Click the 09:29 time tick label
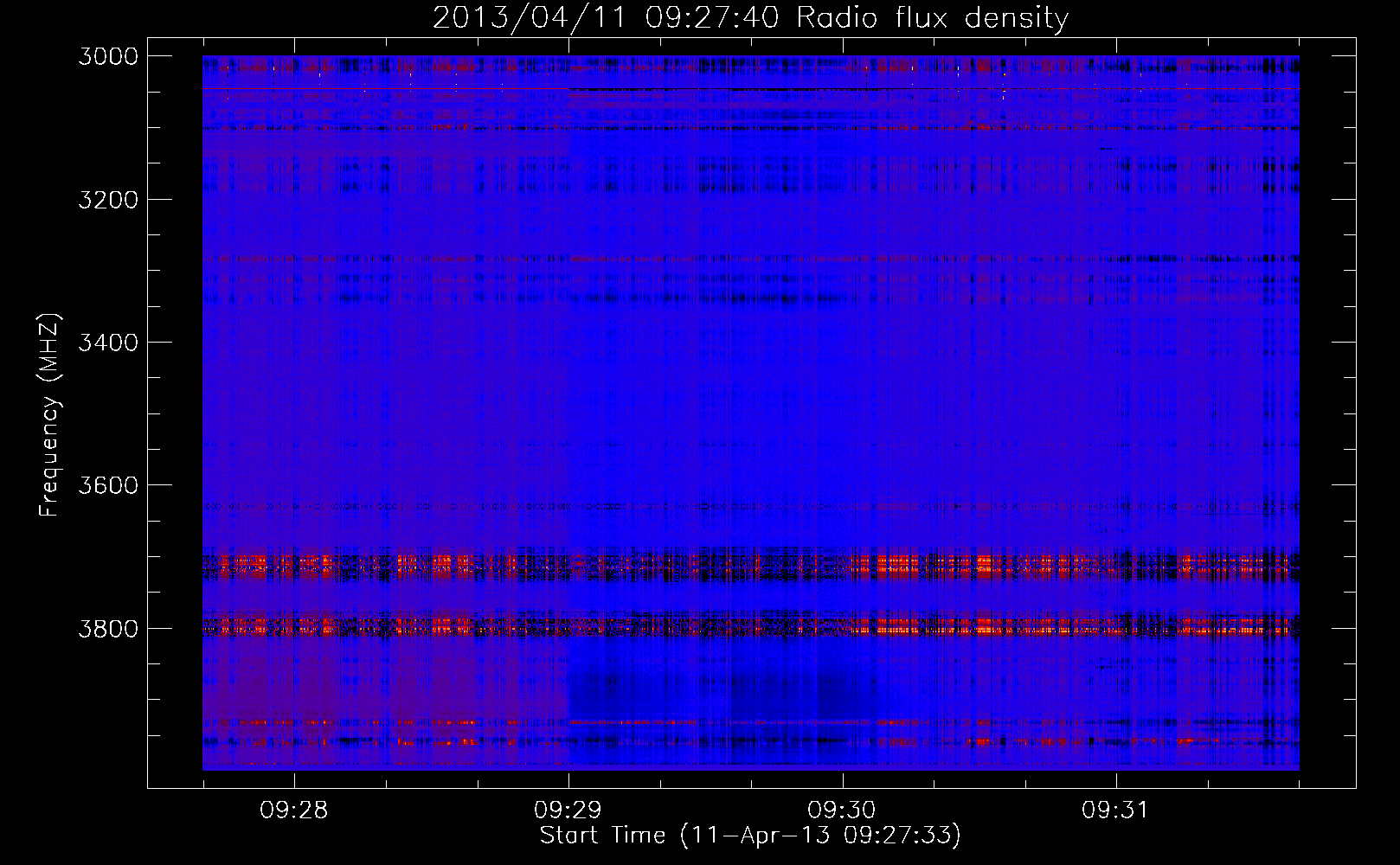The height and width of the screenshot is (865, 1400). point(568,811)
